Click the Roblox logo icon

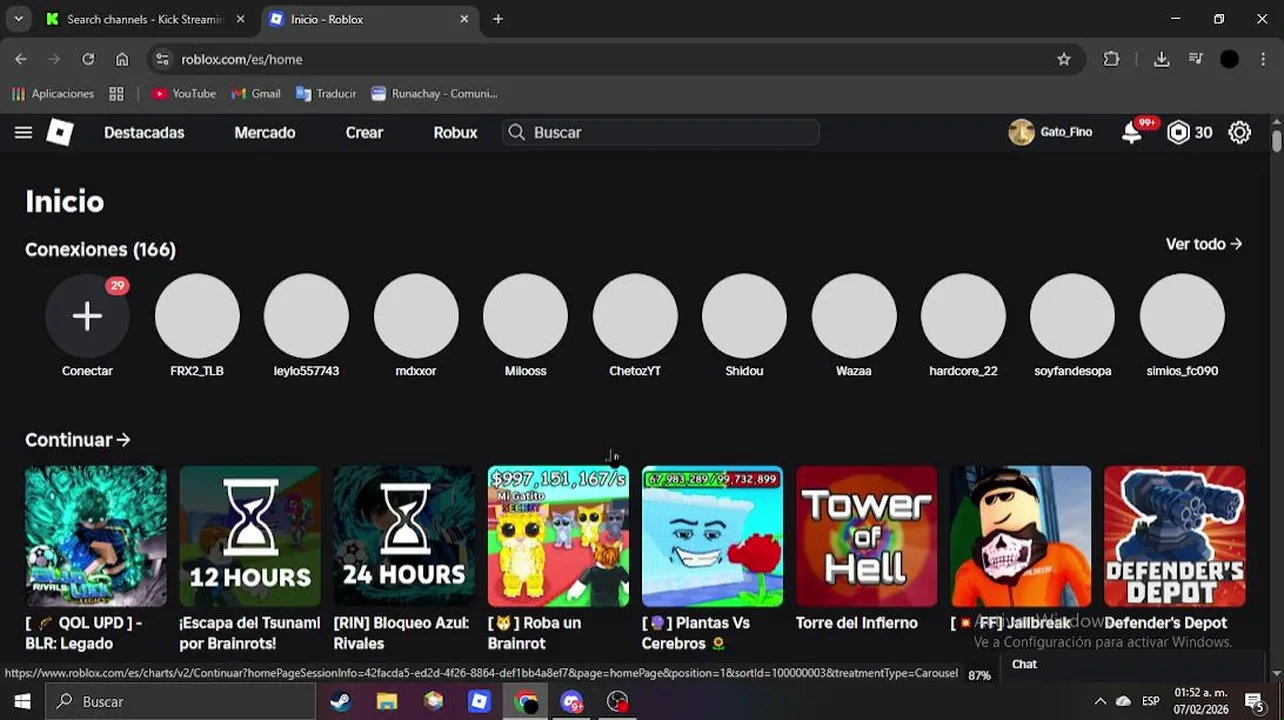coord(60,132)
